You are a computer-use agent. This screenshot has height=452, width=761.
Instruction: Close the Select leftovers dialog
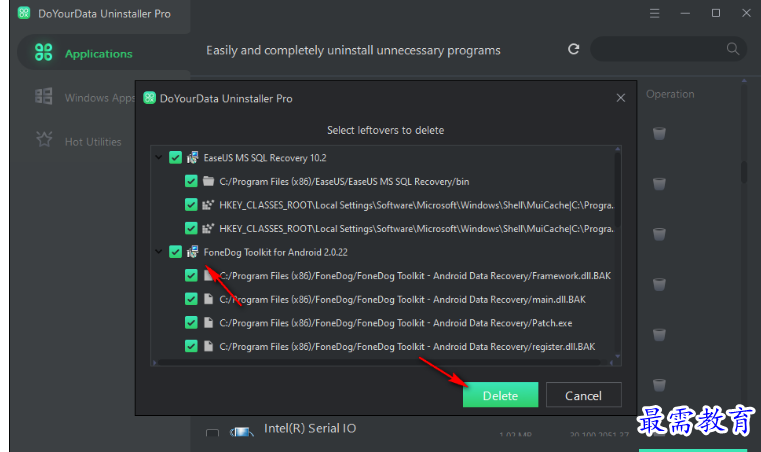point(621,98)
